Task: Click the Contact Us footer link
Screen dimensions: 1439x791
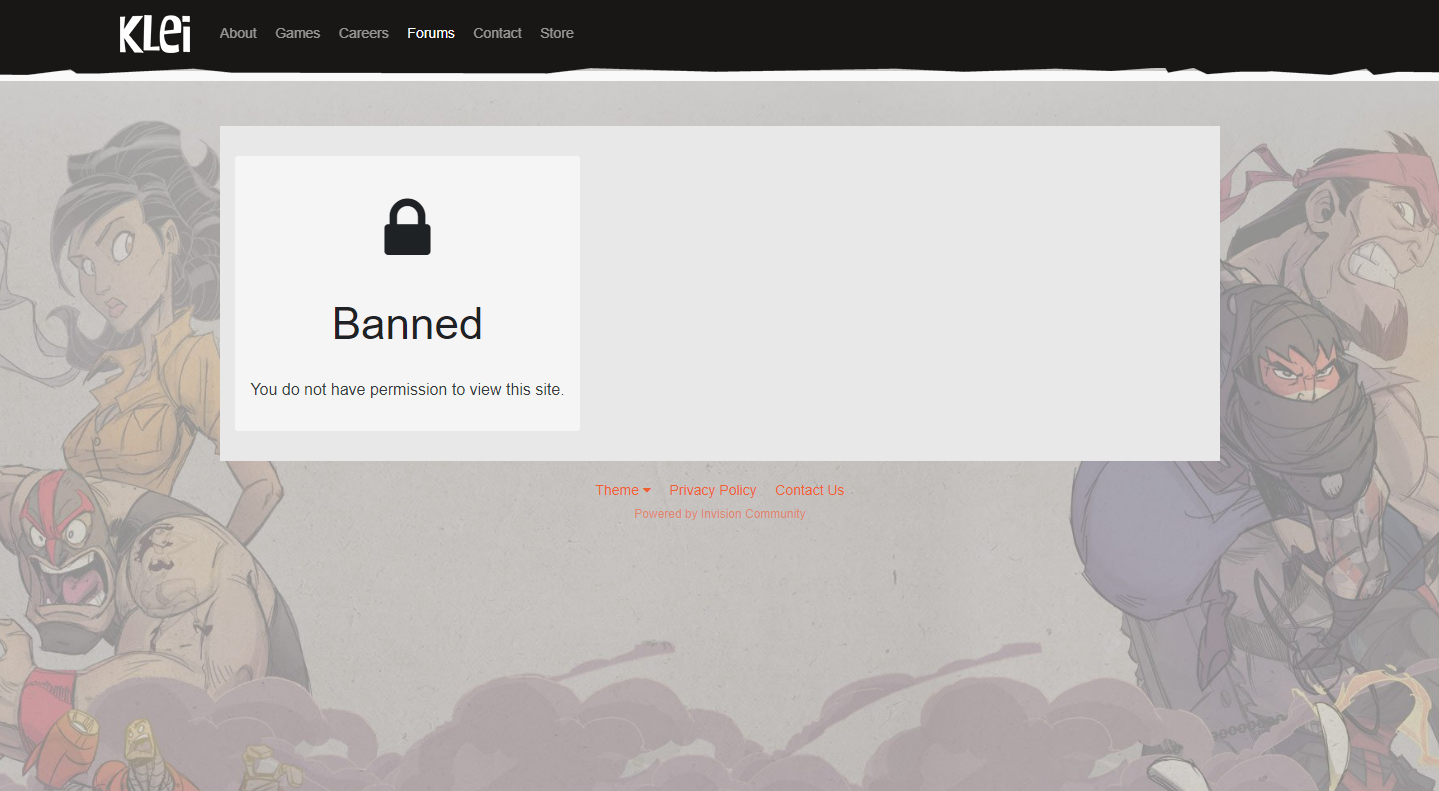Action: click(809, 490)
